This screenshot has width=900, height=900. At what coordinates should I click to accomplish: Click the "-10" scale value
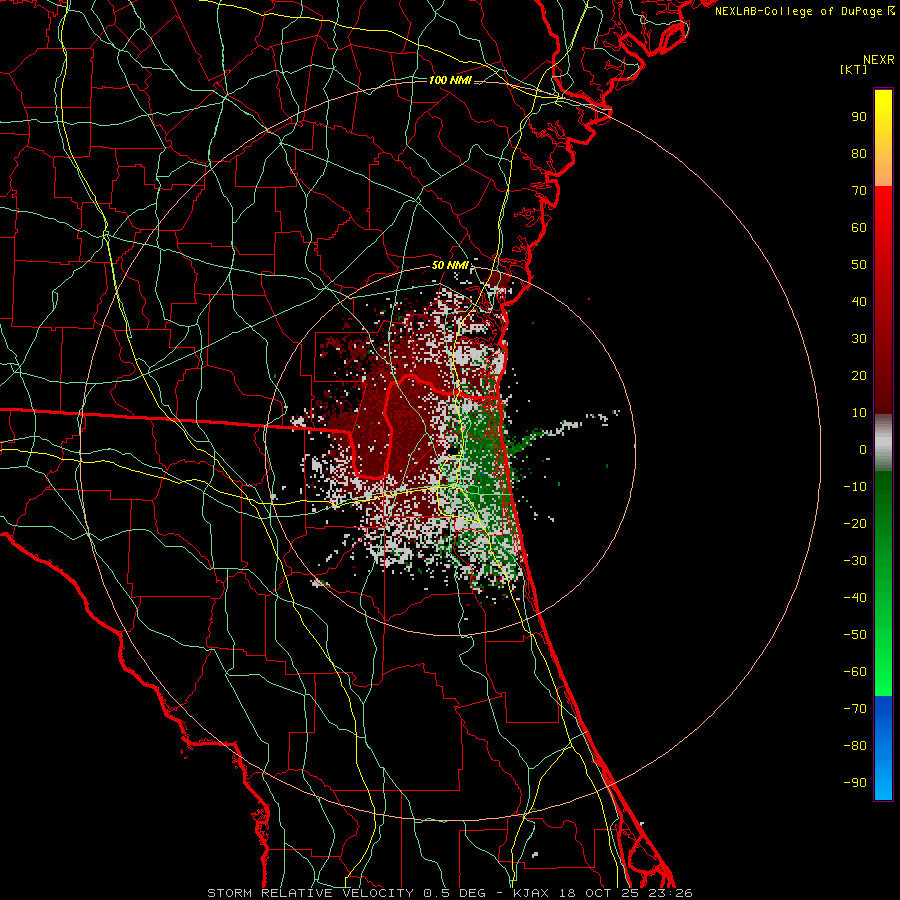point(855,487)
